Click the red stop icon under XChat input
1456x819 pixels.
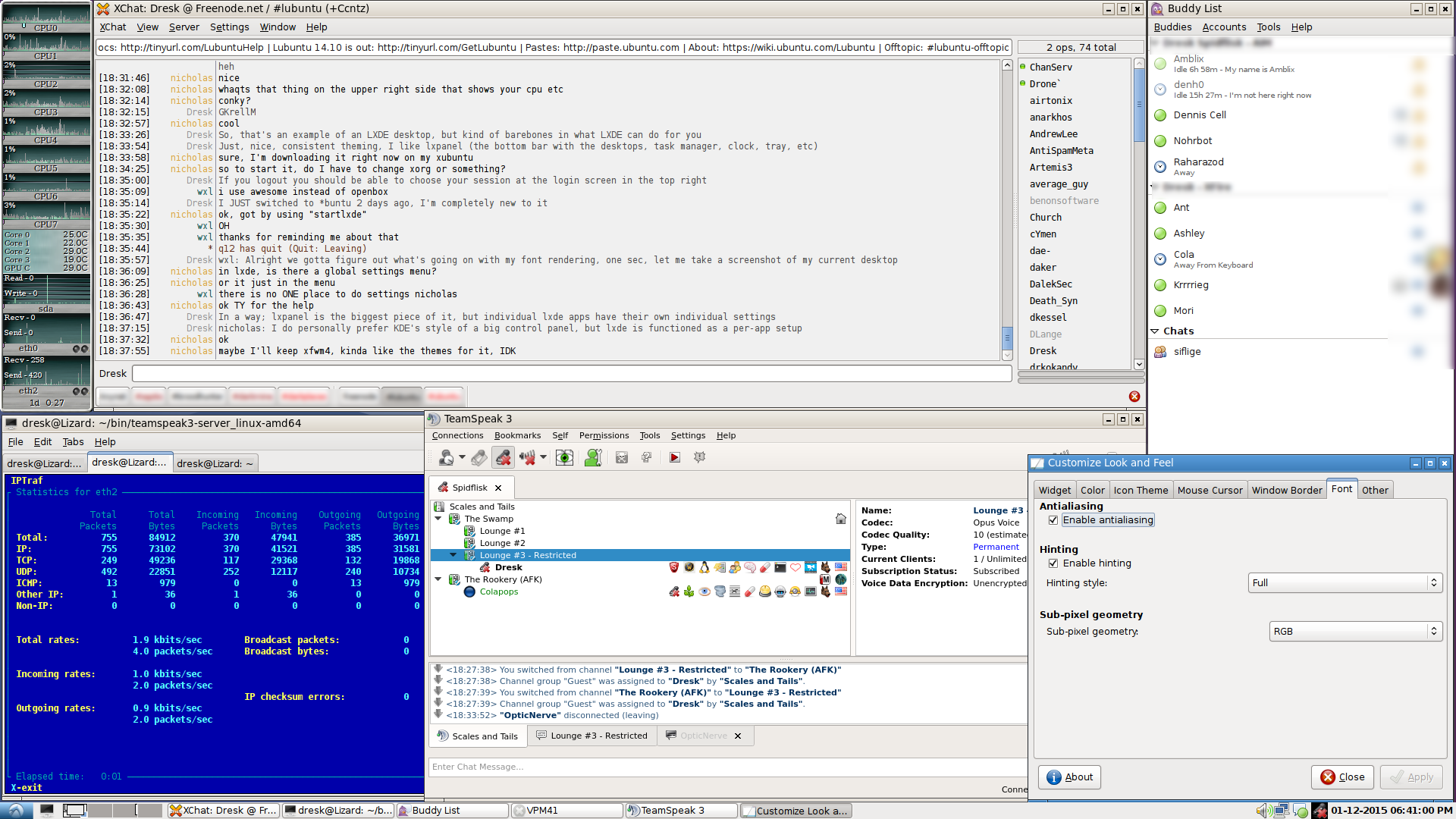tap(1134, 397)
